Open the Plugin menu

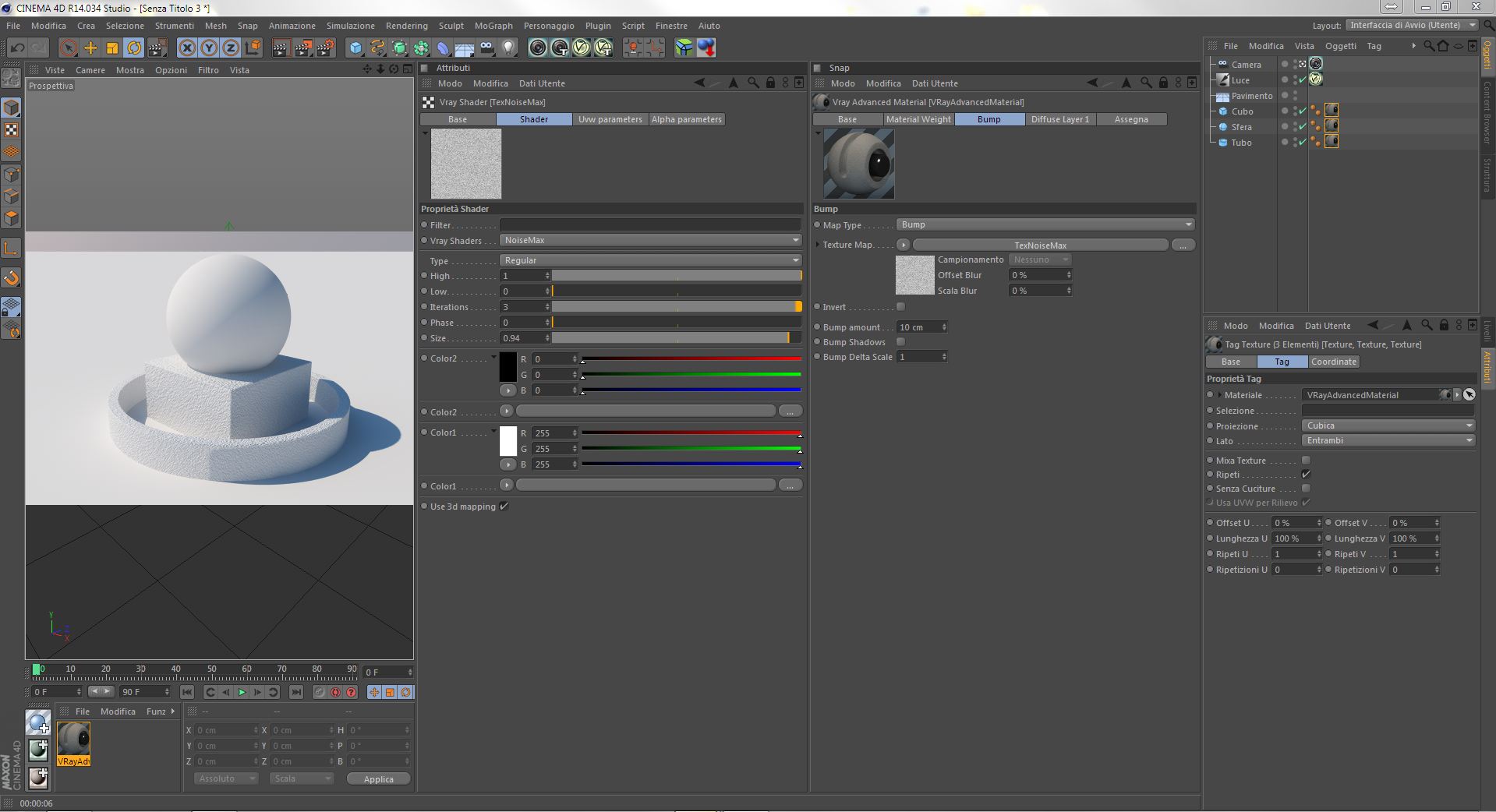[598, 26]
